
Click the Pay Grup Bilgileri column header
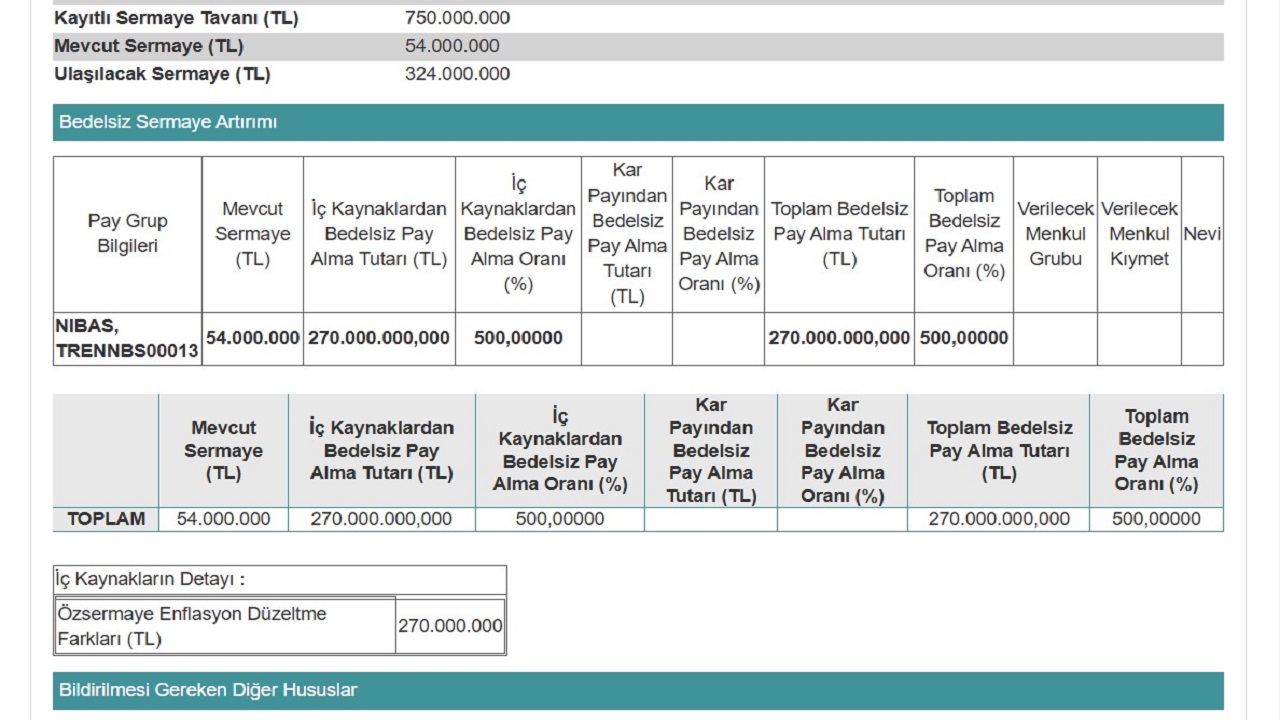(127, 234)
